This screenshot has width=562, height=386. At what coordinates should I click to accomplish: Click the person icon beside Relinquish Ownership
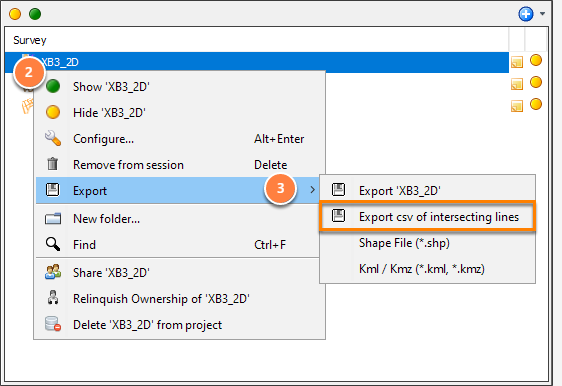(x=53, y=298)
